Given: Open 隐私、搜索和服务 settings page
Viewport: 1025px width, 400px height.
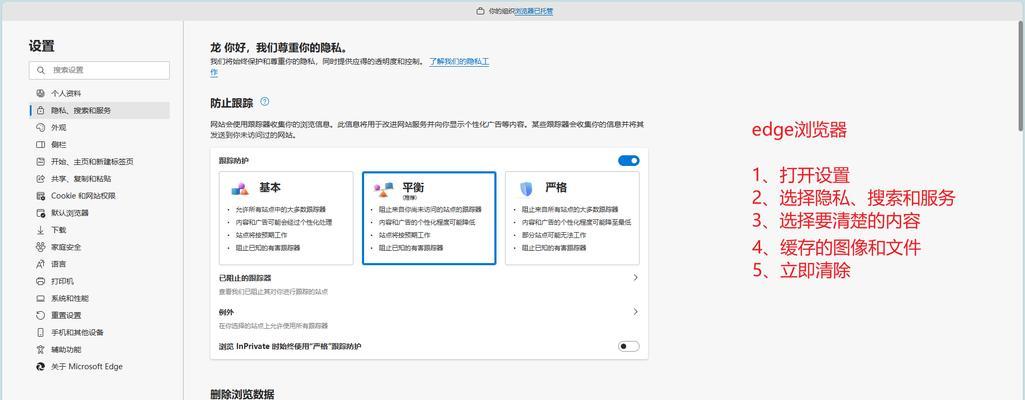Looking at the screenshot, I should (x=100, y=110).
